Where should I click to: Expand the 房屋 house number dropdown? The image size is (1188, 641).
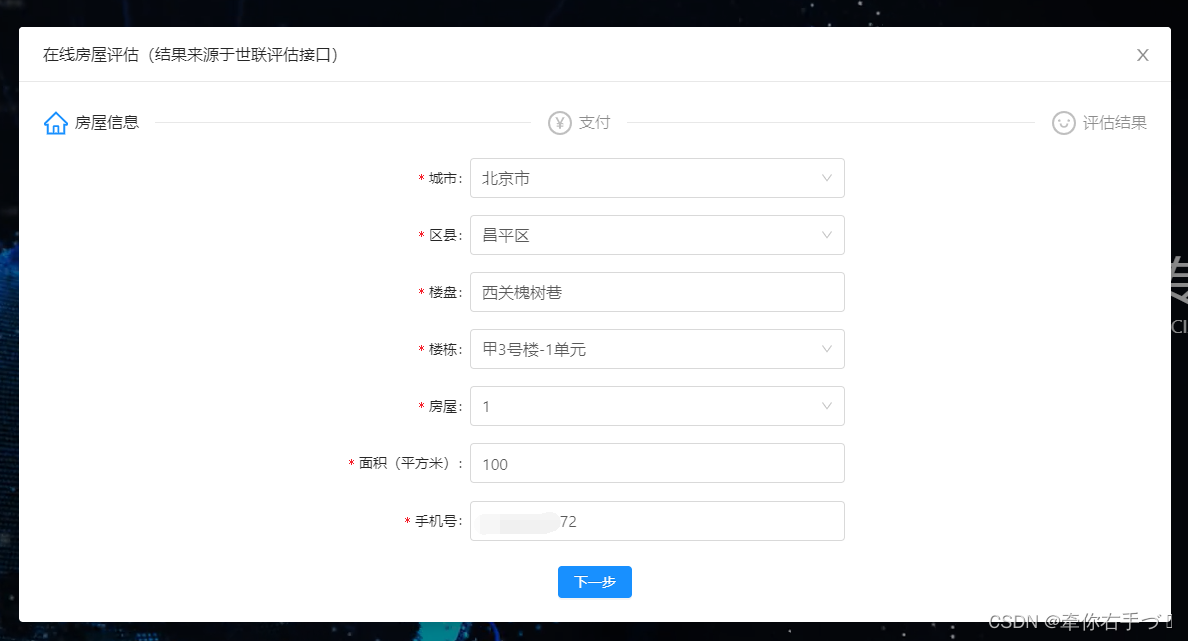(x=826, y=406)
